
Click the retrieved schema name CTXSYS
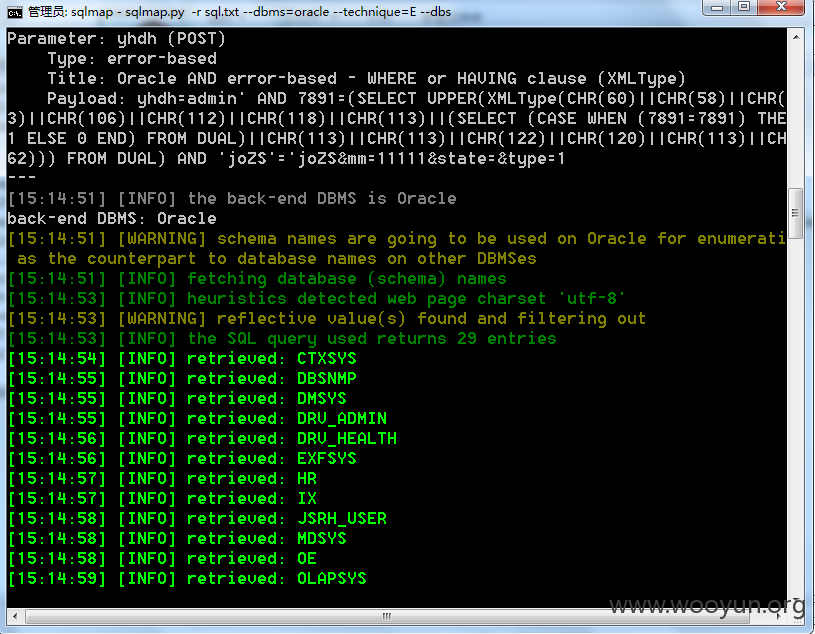[326, 359]
